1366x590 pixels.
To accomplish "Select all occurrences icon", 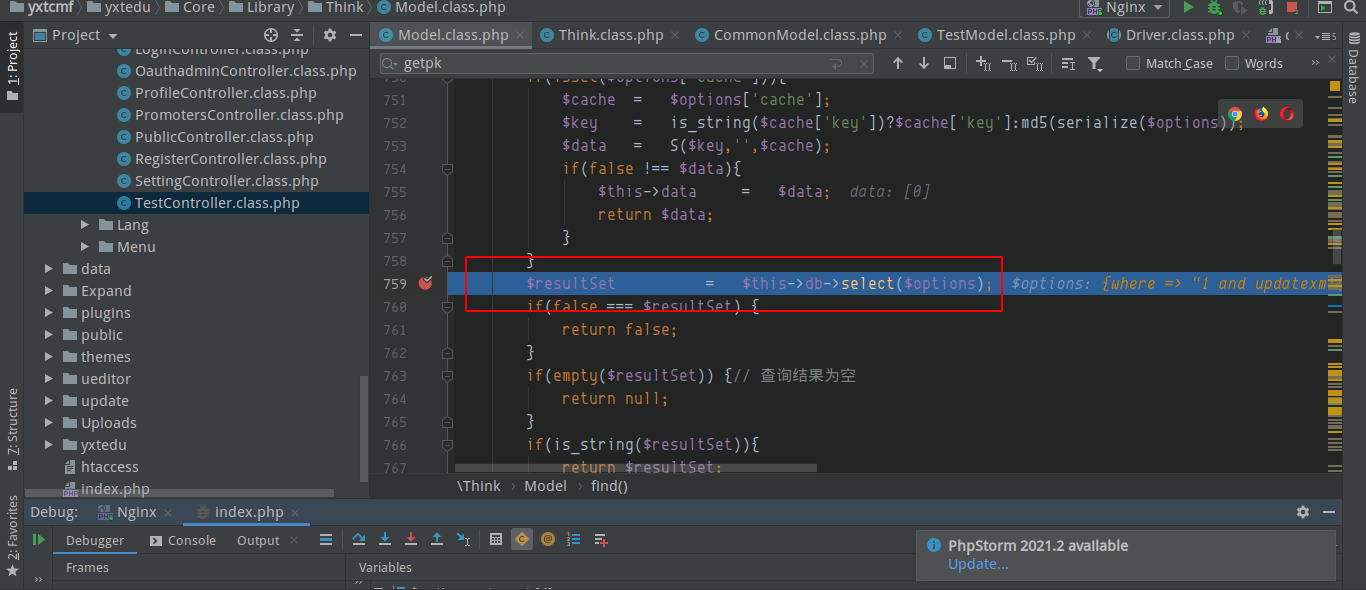I will pos(1035,63).
